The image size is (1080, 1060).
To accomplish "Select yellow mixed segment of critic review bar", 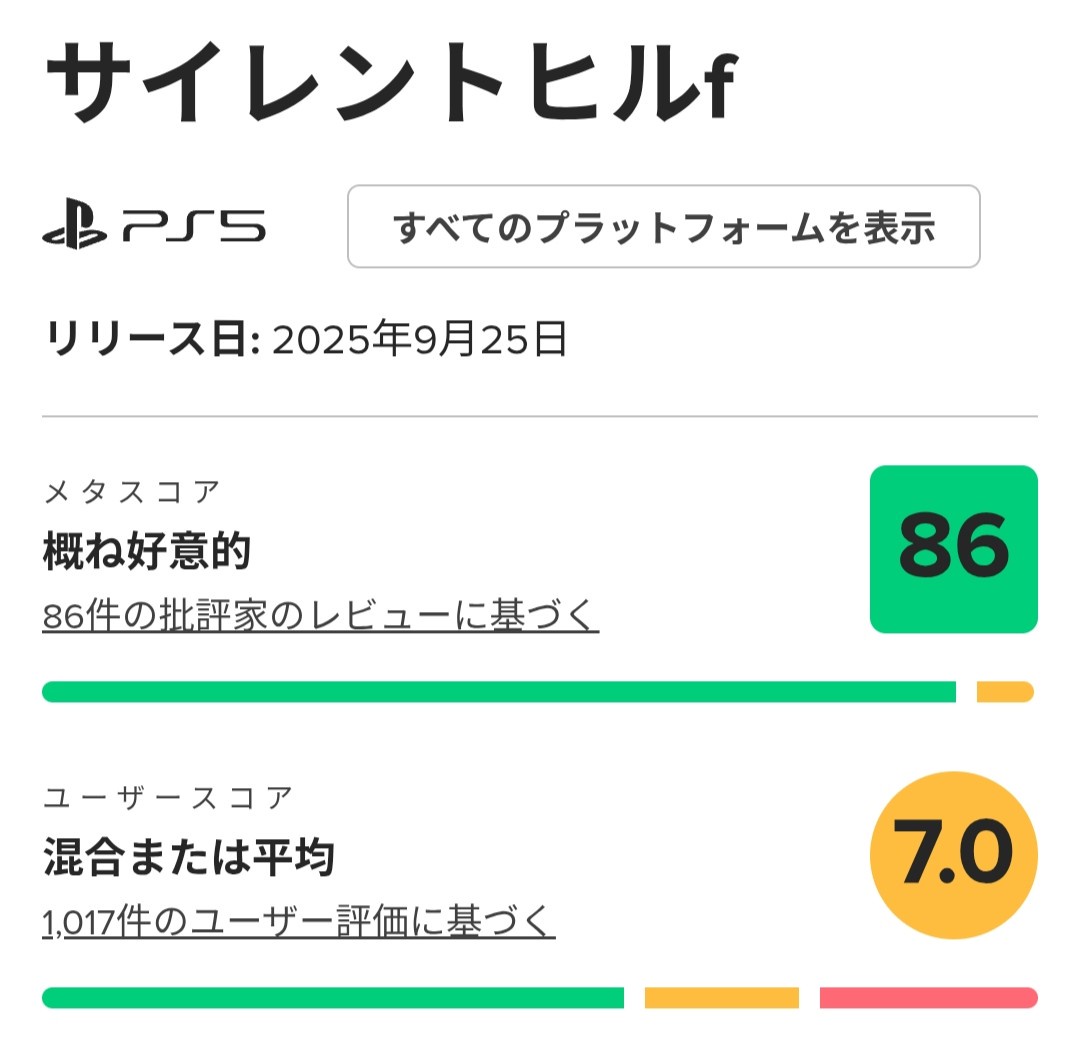I will point(1004,692).
